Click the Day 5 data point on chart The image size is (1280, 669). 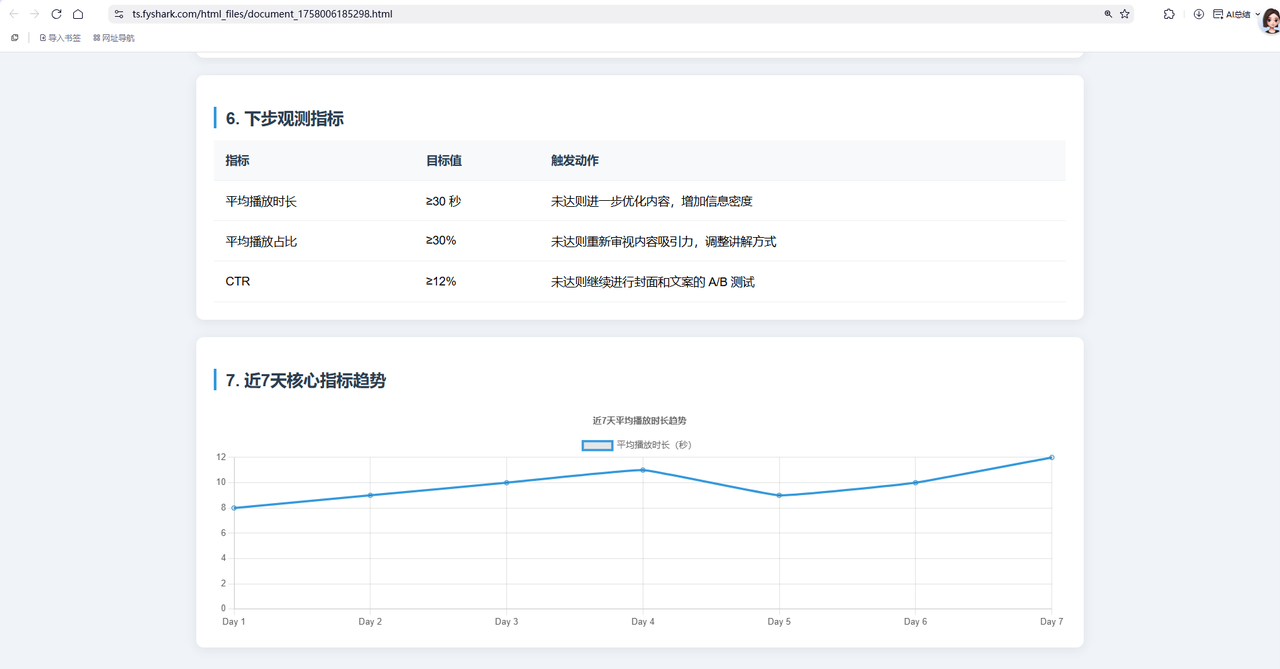point(779,495)
